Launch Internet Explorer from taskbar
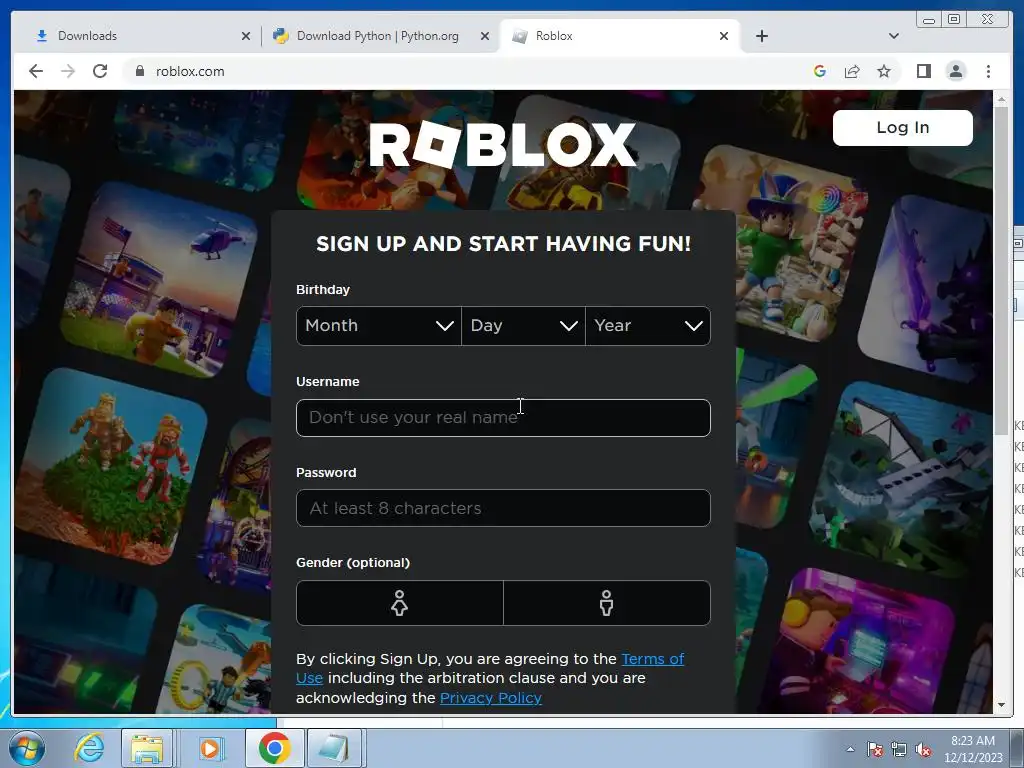 pyautogui.click(x=89, y=748)
